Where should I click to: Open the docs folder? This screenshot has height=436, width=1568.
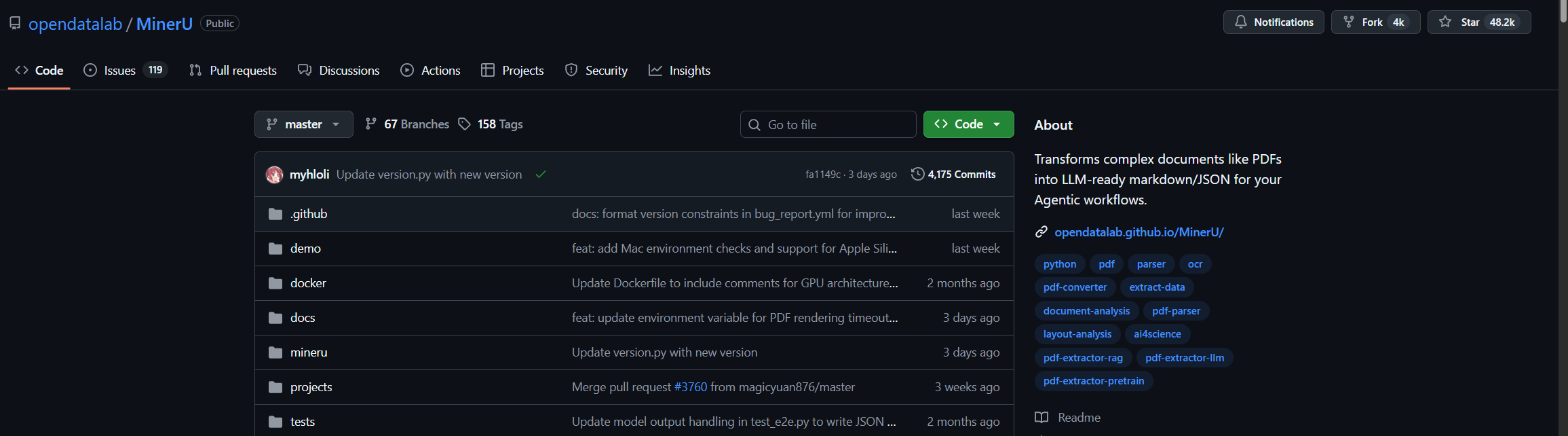click(303, 318)
